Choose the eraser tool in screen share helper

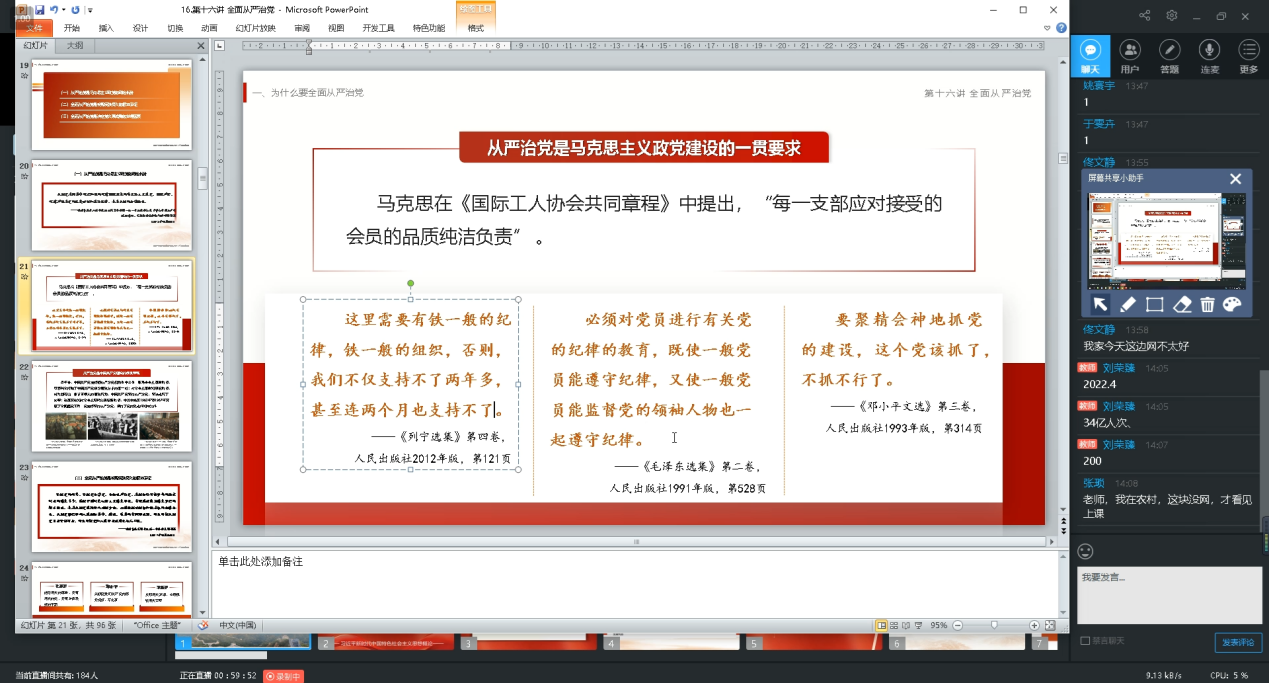coord(1181,305)
